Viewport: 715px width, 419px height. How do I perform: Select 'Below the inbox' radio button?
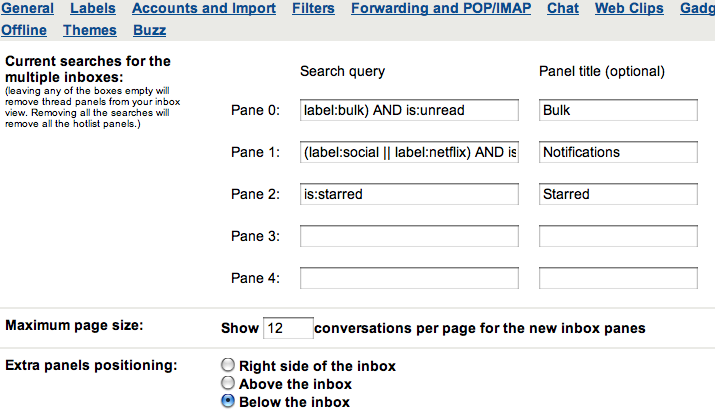pos(228,401)
